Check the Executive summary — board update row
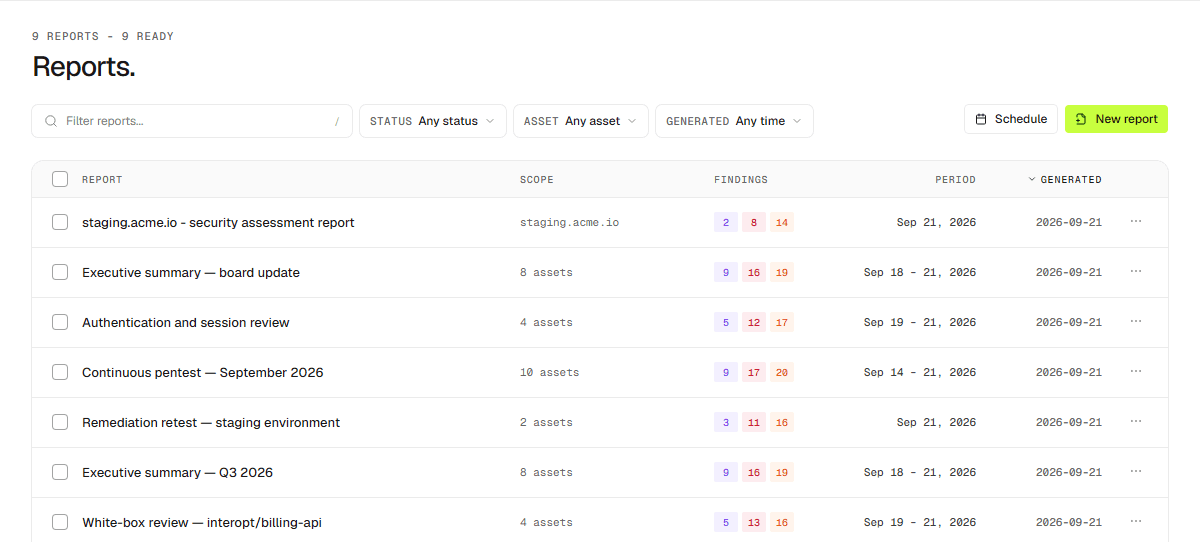 (x=60, y=272)
